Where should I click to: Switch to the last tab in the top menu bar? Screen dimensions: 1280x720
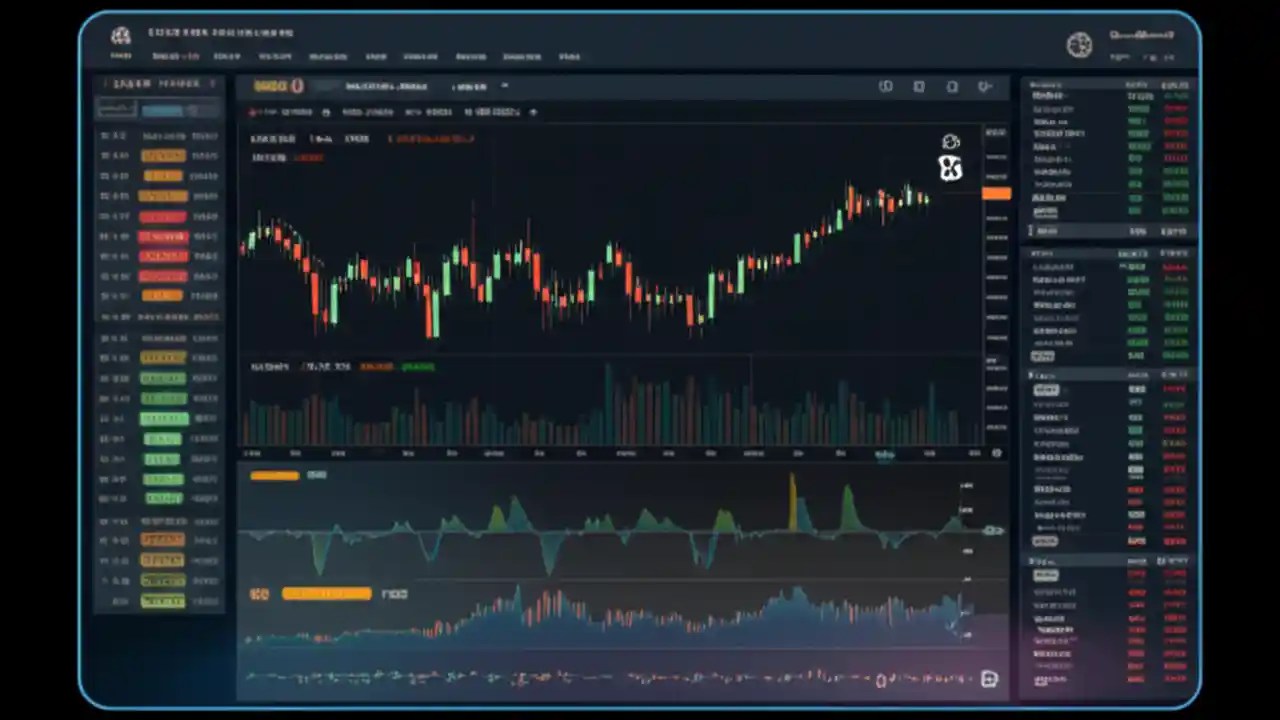coord(570,56)
